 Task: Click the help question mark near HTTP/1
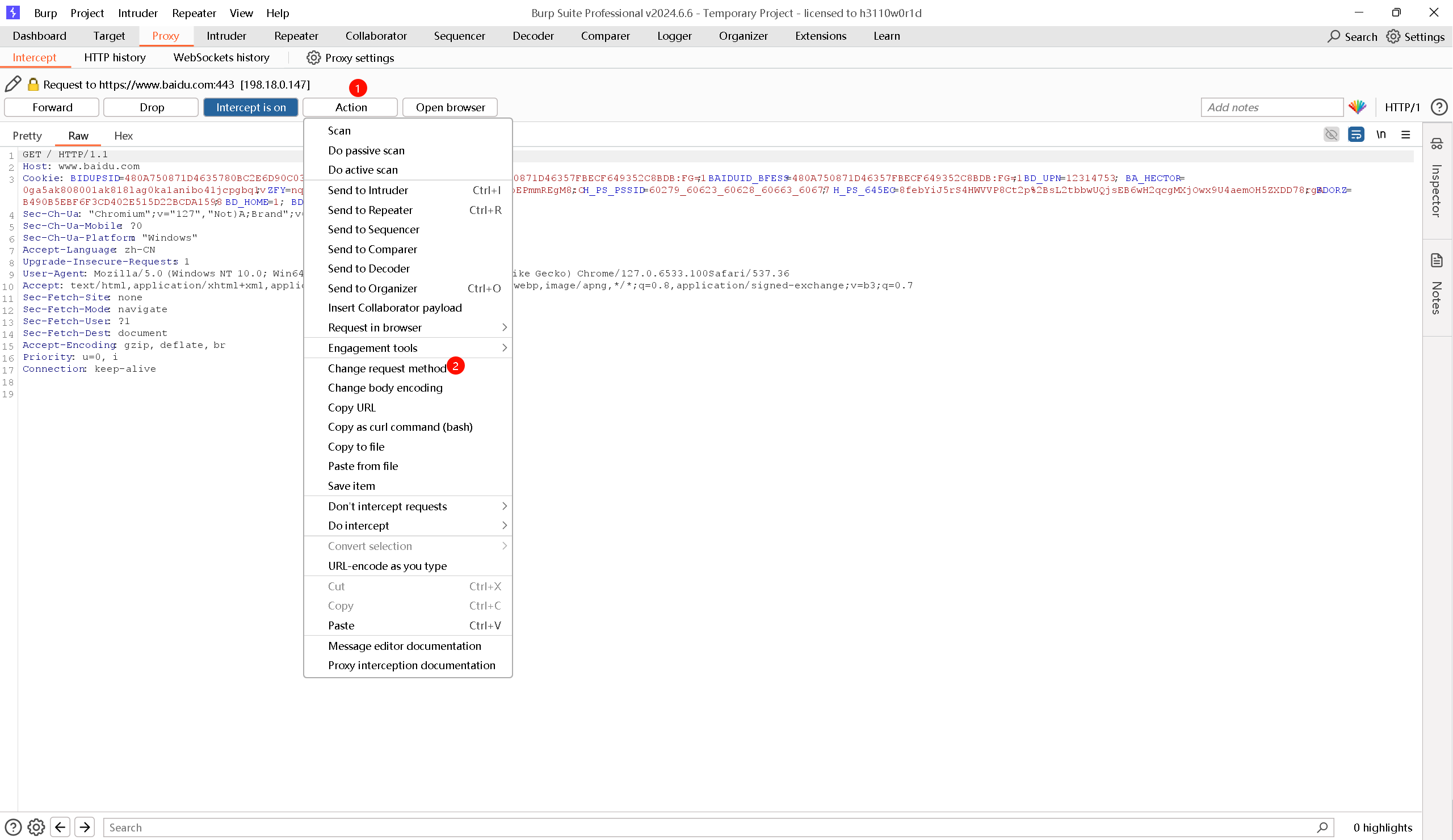(x=1439, y=107)
